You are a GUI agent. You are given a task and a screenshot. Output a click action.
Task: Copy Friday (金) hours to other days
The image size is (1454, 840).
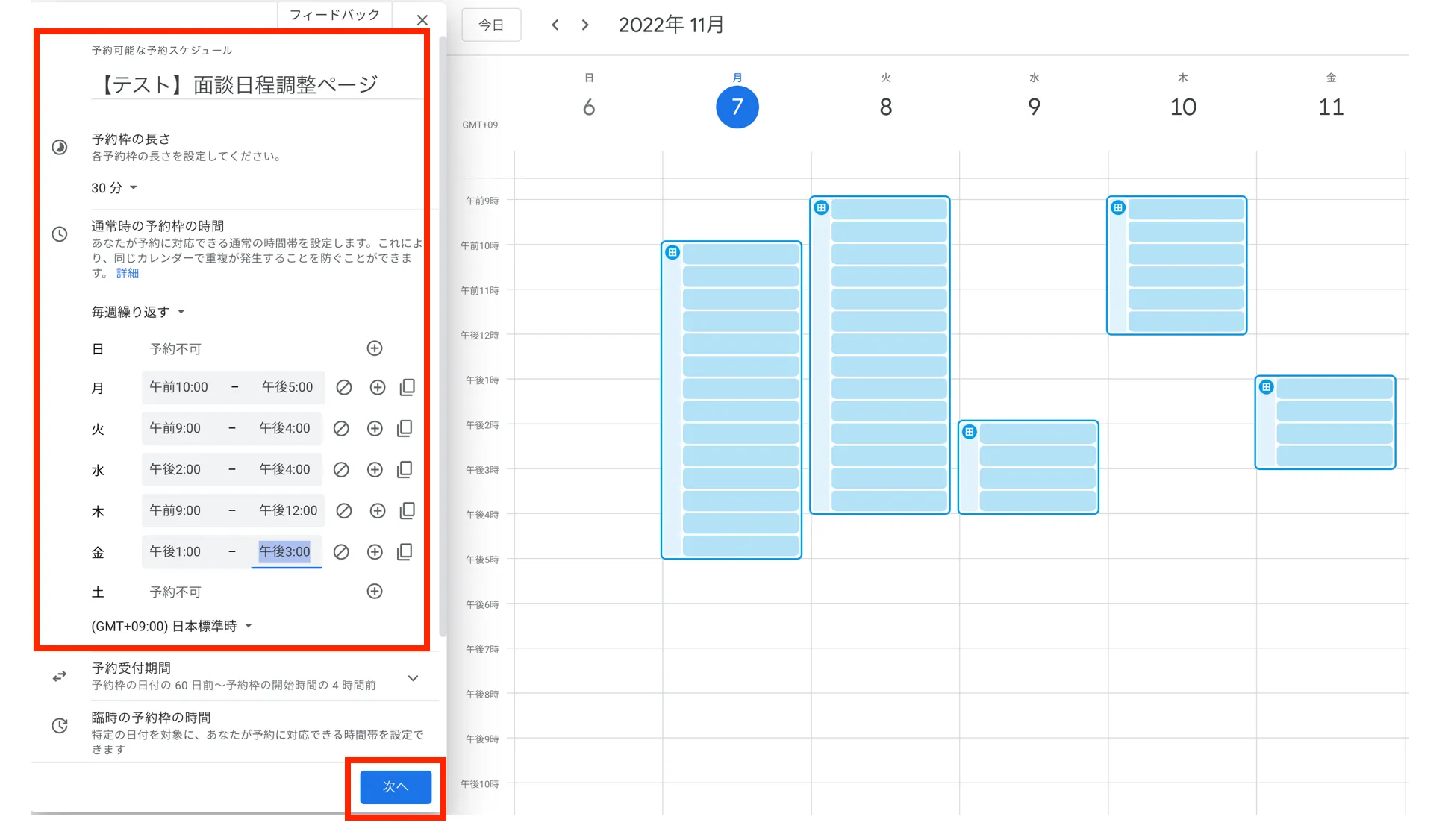(x=405, y=551)
